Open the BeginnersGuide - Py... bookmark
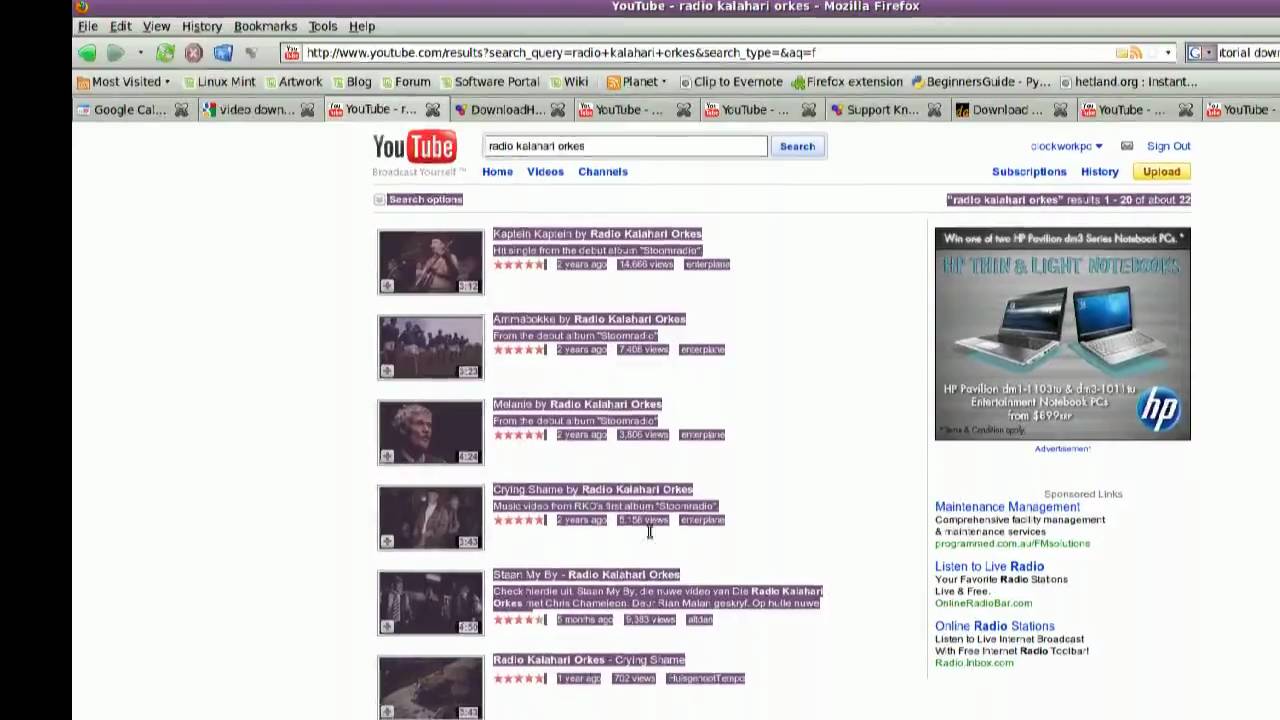Image resolution: width=1280 pixels, height=720 pixels. 981,82
